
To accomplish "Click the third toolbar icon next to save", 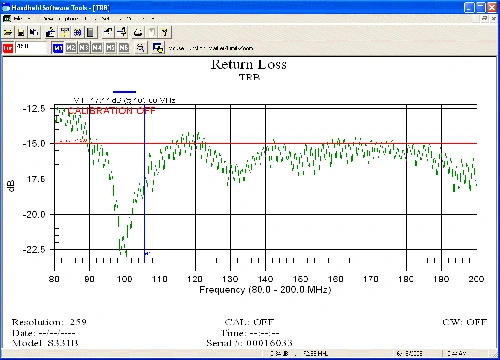I will click(34, 32).
